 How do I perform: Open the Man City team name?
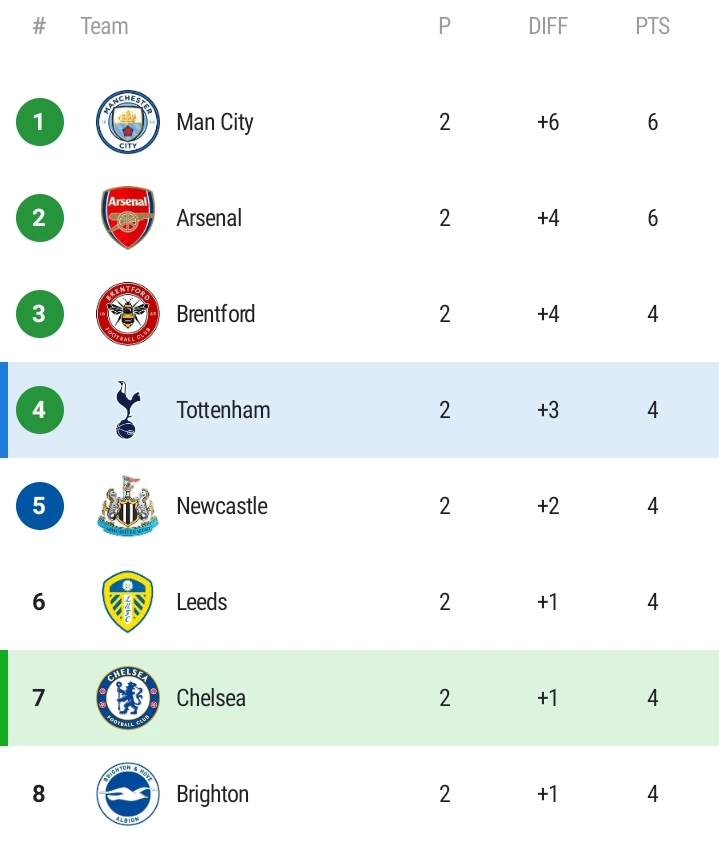point(215,122)
